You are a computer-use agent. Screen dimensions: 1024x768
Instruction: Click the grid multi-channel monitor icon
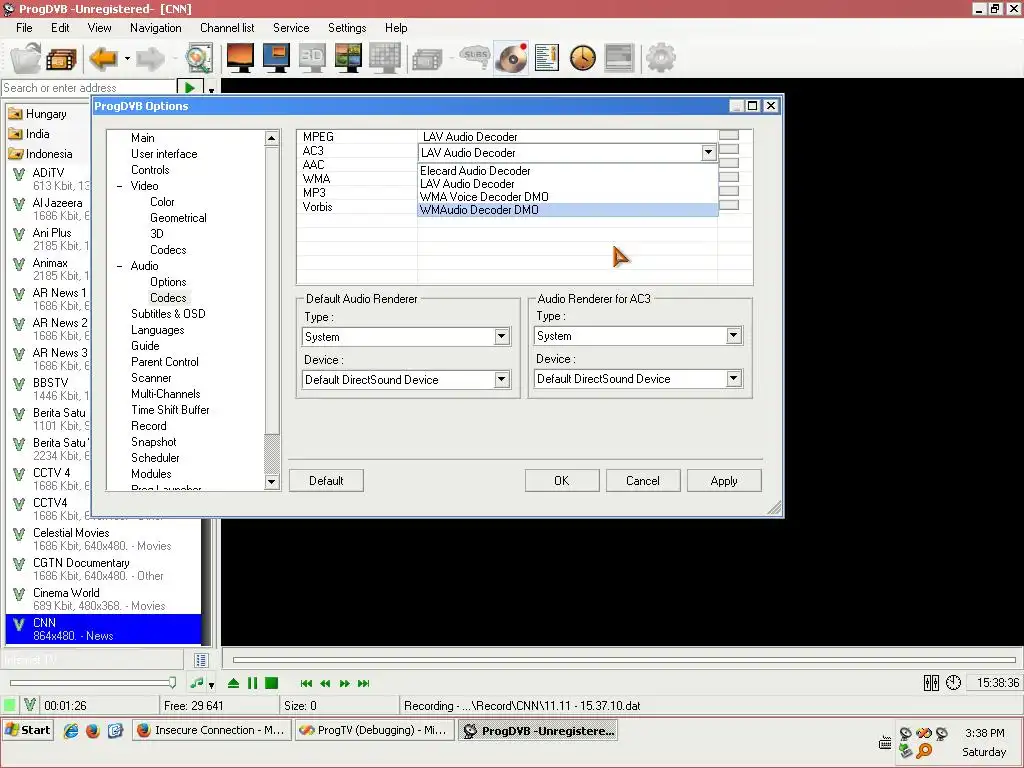pos(385,58)
